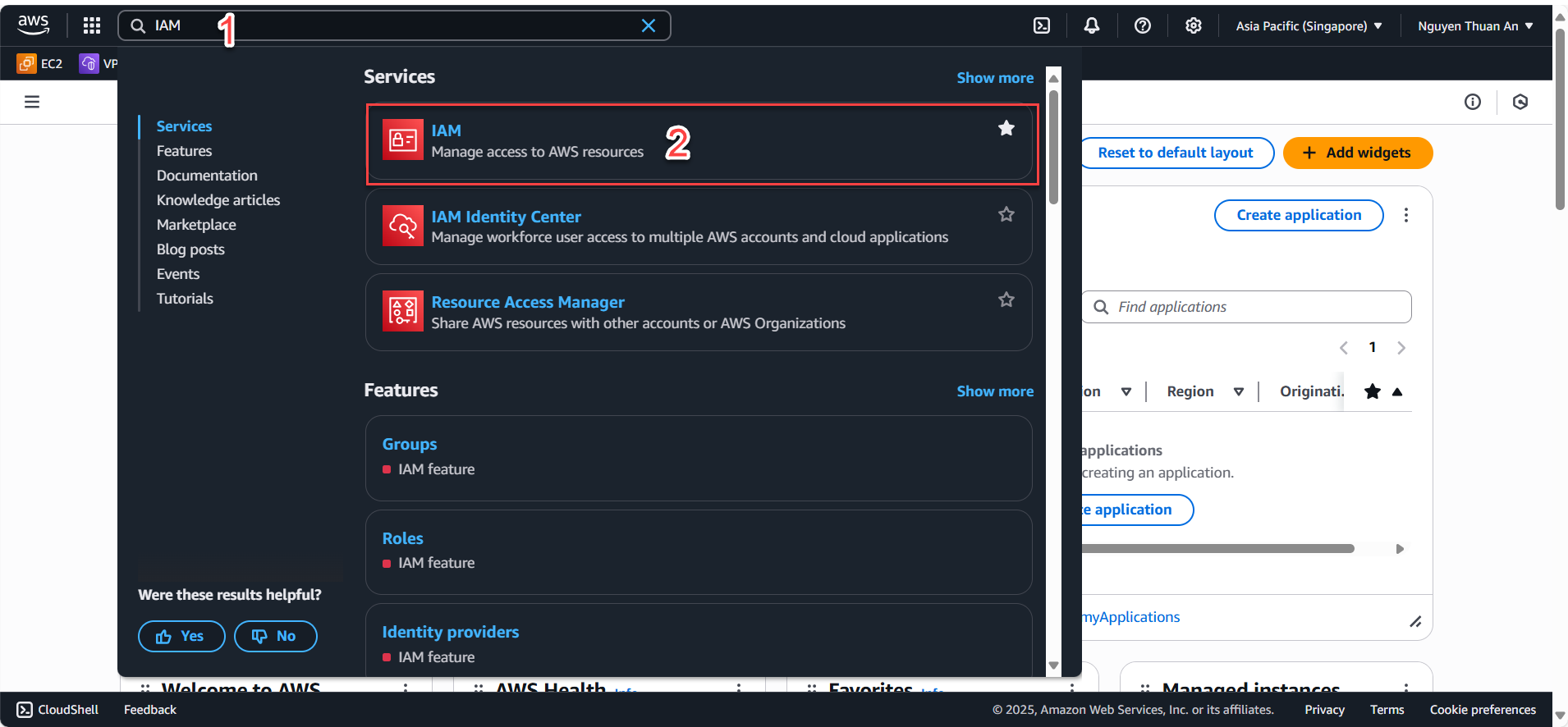Image resolution: width=1568 pixels, height=727 pixels.
Task: Go to next applications page arrow
Action: (x=1401, y=348)
